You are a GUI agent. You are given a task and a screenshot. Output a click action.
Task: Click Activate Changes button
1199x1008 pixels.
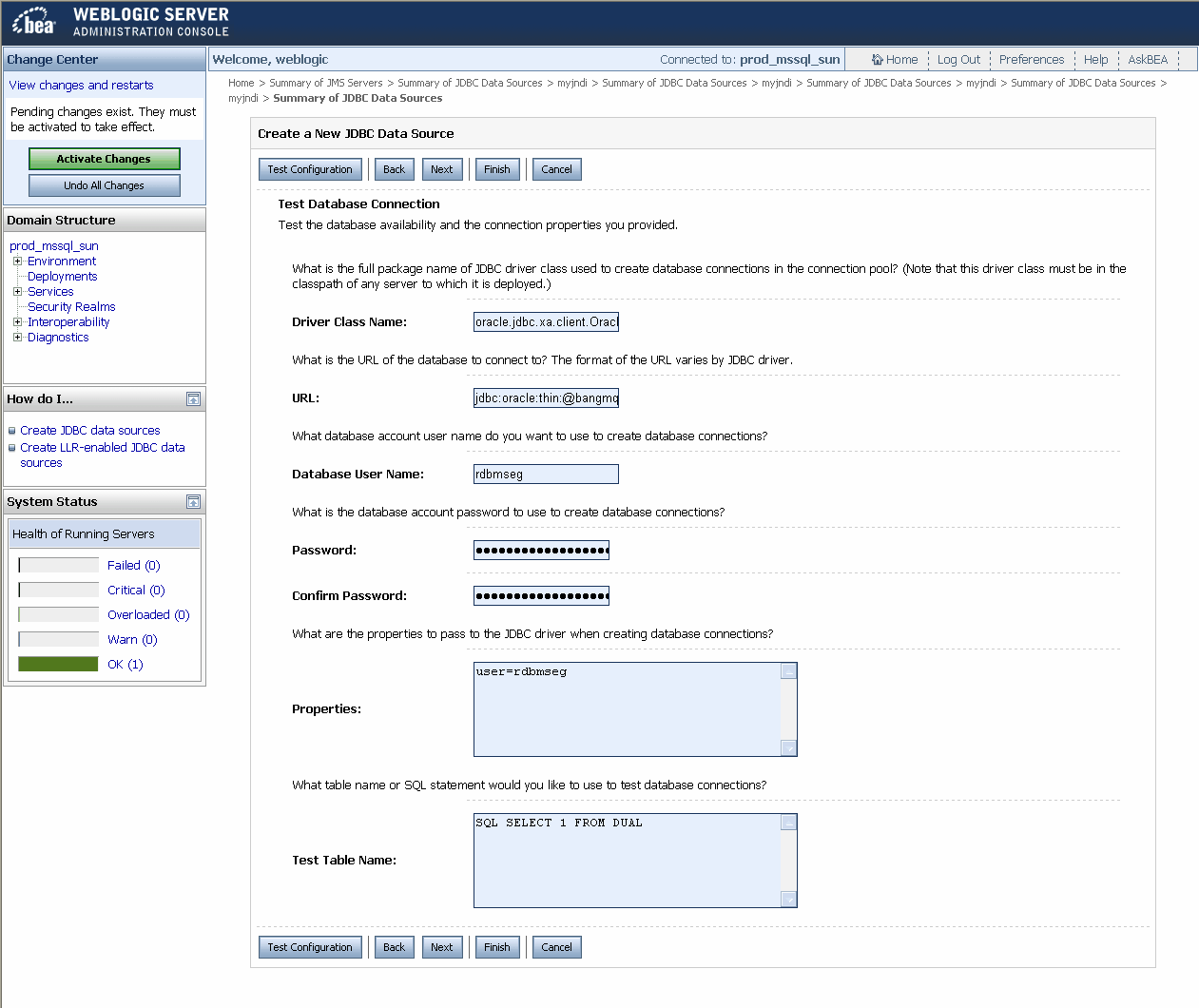point(104,159)
